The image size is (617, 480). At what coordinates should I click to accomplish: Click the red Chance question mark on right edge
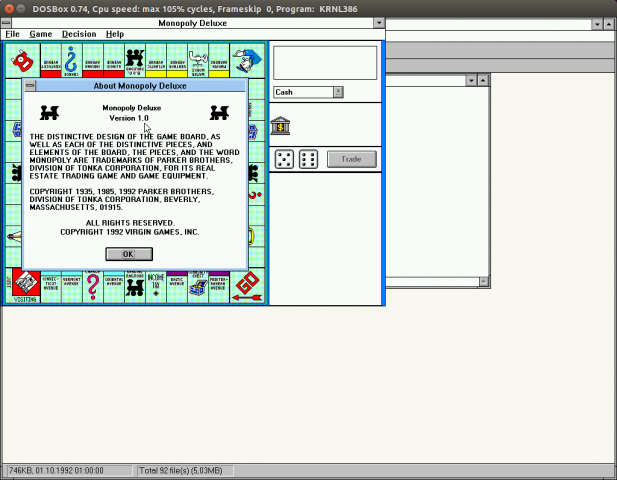coord(256,194)
